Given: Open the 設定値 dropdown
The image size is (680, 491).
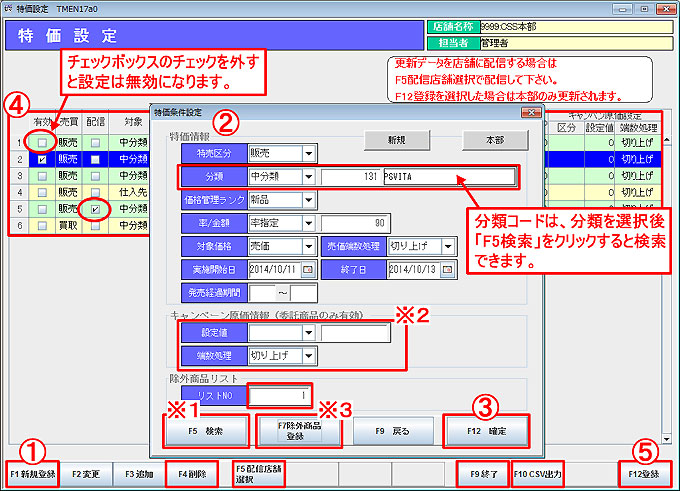Looking at the screenshot, I should coord(309,333).
